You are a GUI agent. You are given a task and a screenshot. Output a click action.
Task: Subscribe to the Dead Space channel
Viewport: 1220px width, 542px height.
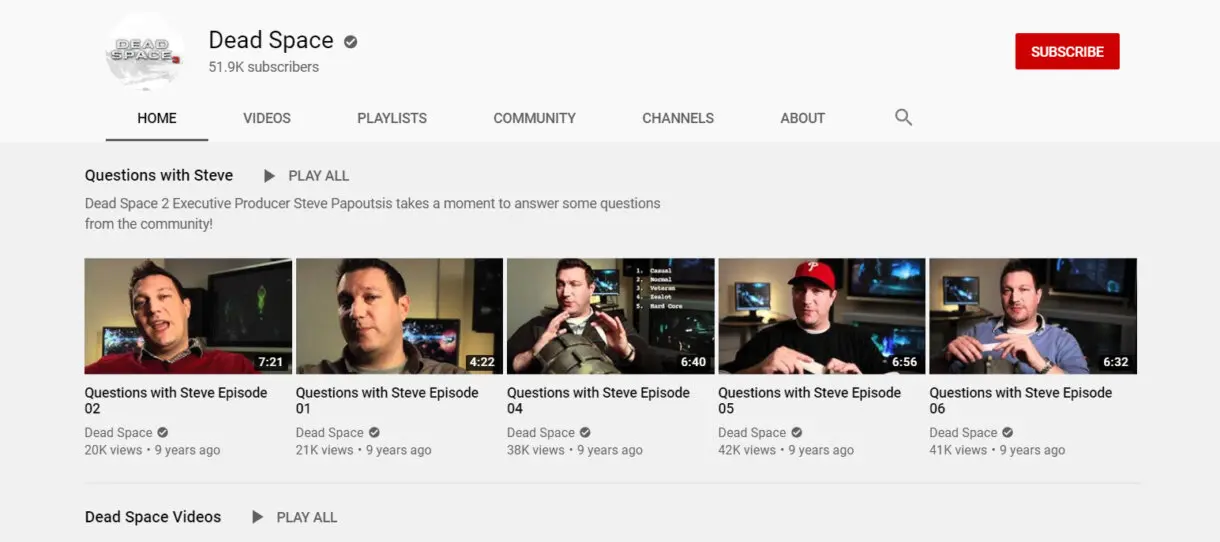pos(1067,51)
